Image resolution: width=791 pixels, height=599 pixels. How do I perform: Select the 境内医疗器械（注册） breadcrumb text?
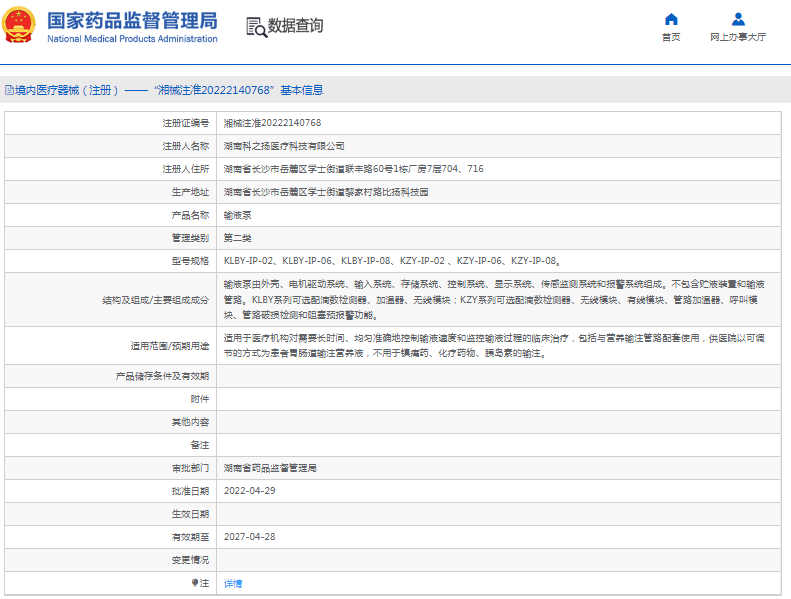click(x=68, y=90)
